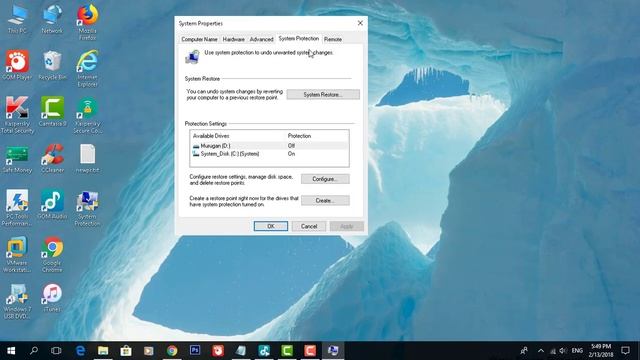
Task: Open the Recycle Bin
Action: (52, 65)
